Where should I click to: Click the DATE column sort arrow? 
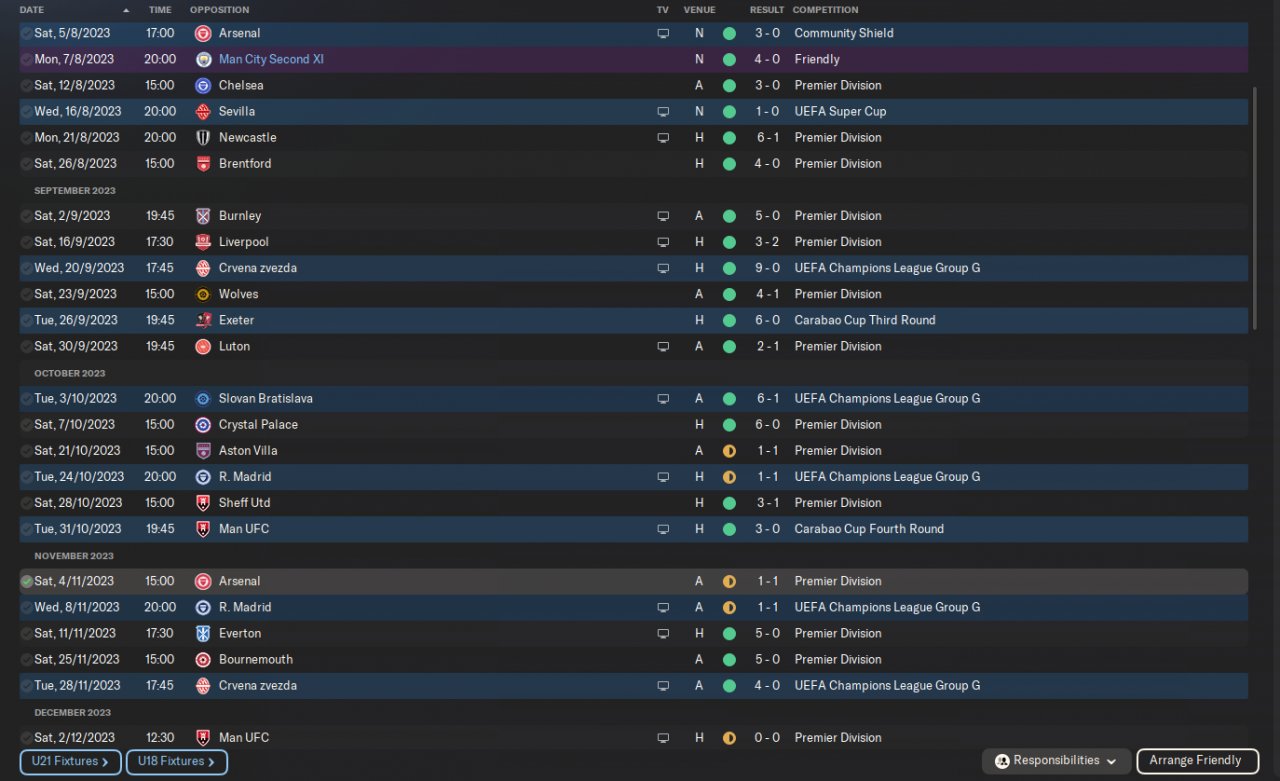pyautogui.click(x=126, y=10)
